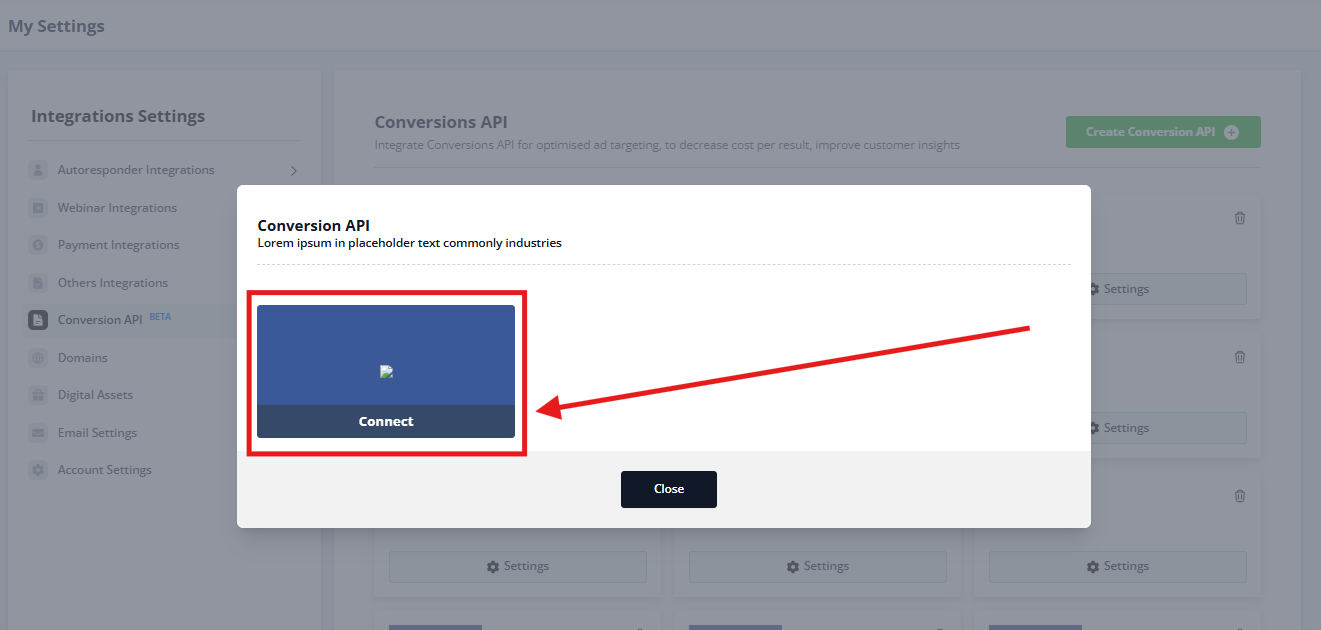This screenshot has width=1321, height=630.
Task: Open the Payment Integrations menu item
Action: click(119, 245)
